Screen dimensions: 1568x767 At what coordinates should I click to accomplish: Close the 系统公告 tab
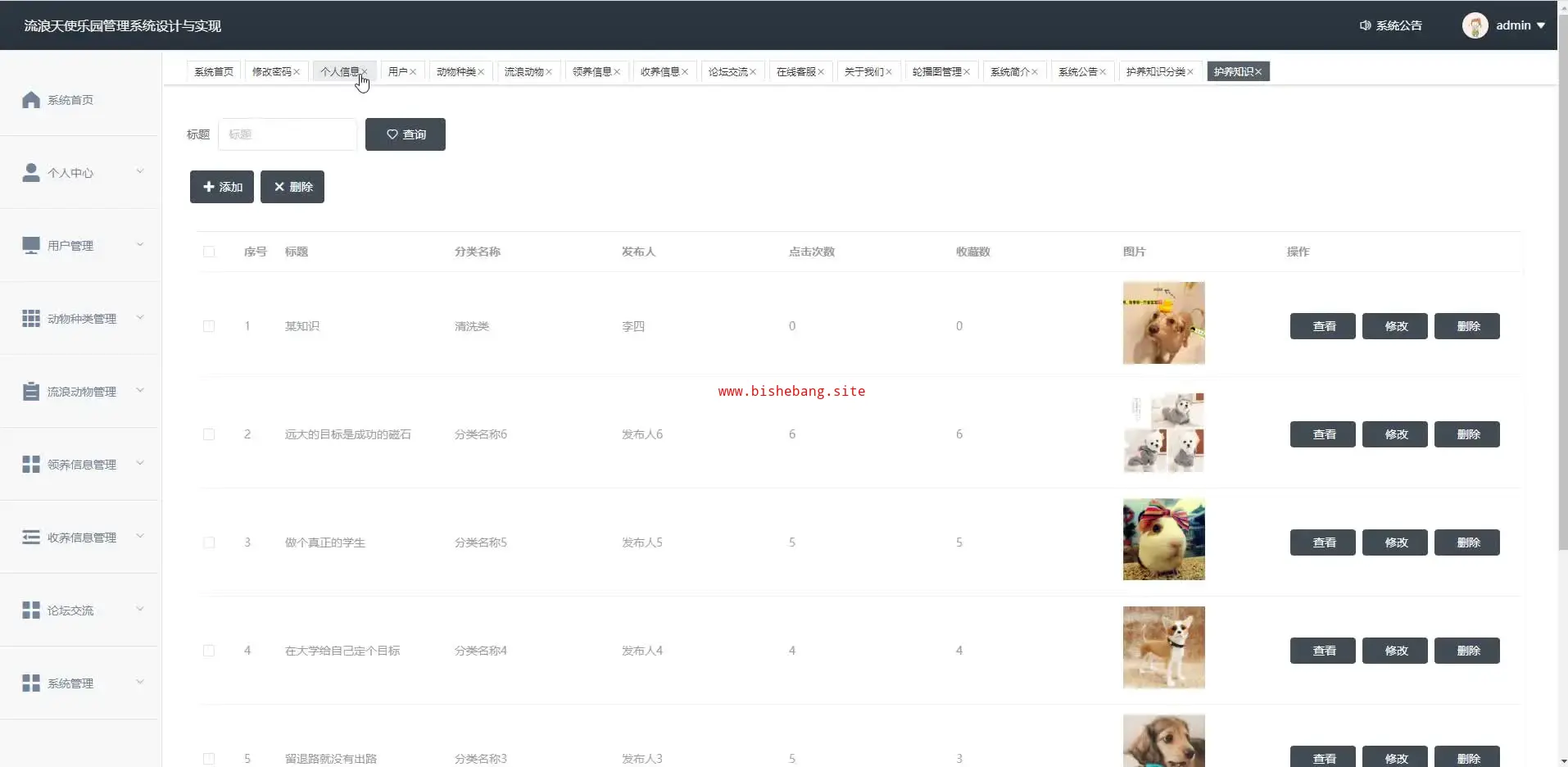tap(1103, 72)
